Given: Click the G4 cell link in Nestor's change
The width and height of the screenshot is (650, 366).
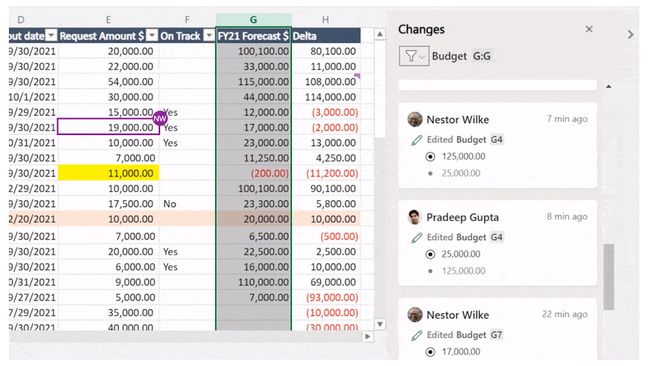Looking at the screenshot, I should (497, 140).
